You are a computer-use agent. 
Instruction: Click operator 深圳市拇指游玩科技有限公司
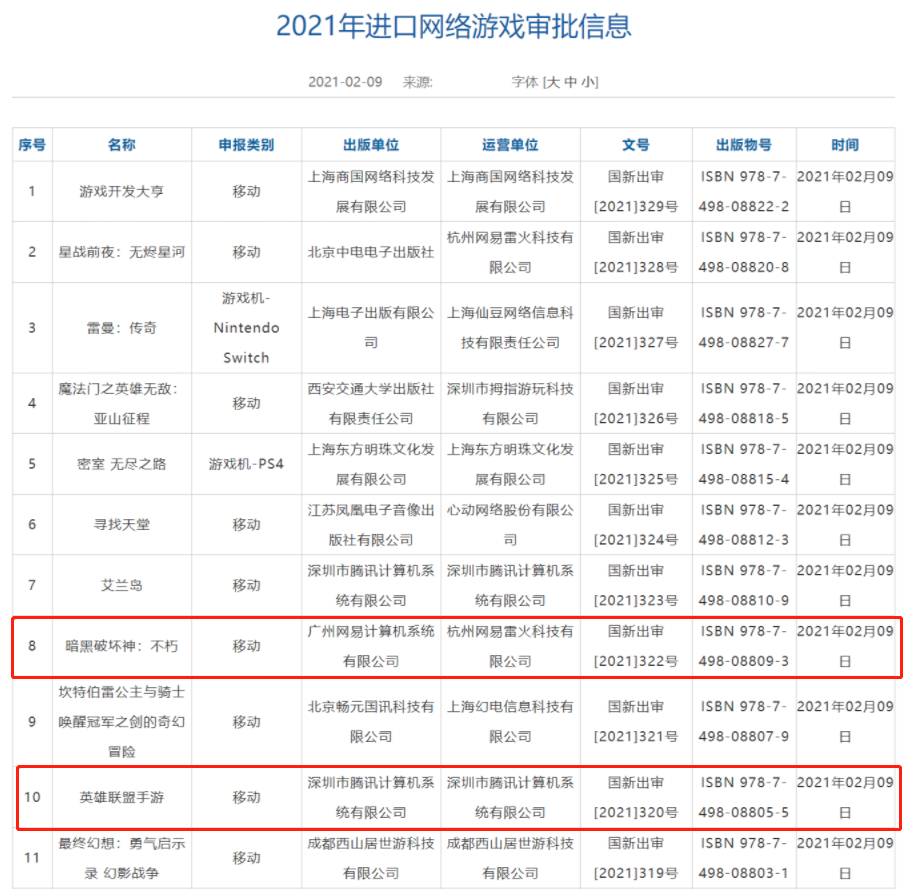point(510,404)
